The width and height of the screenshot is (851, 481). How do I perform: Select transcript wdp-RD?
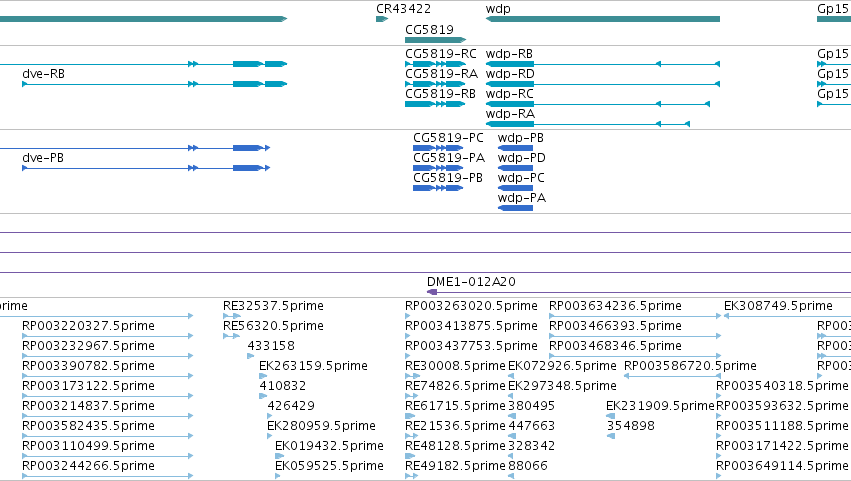[x=510, y=73]
